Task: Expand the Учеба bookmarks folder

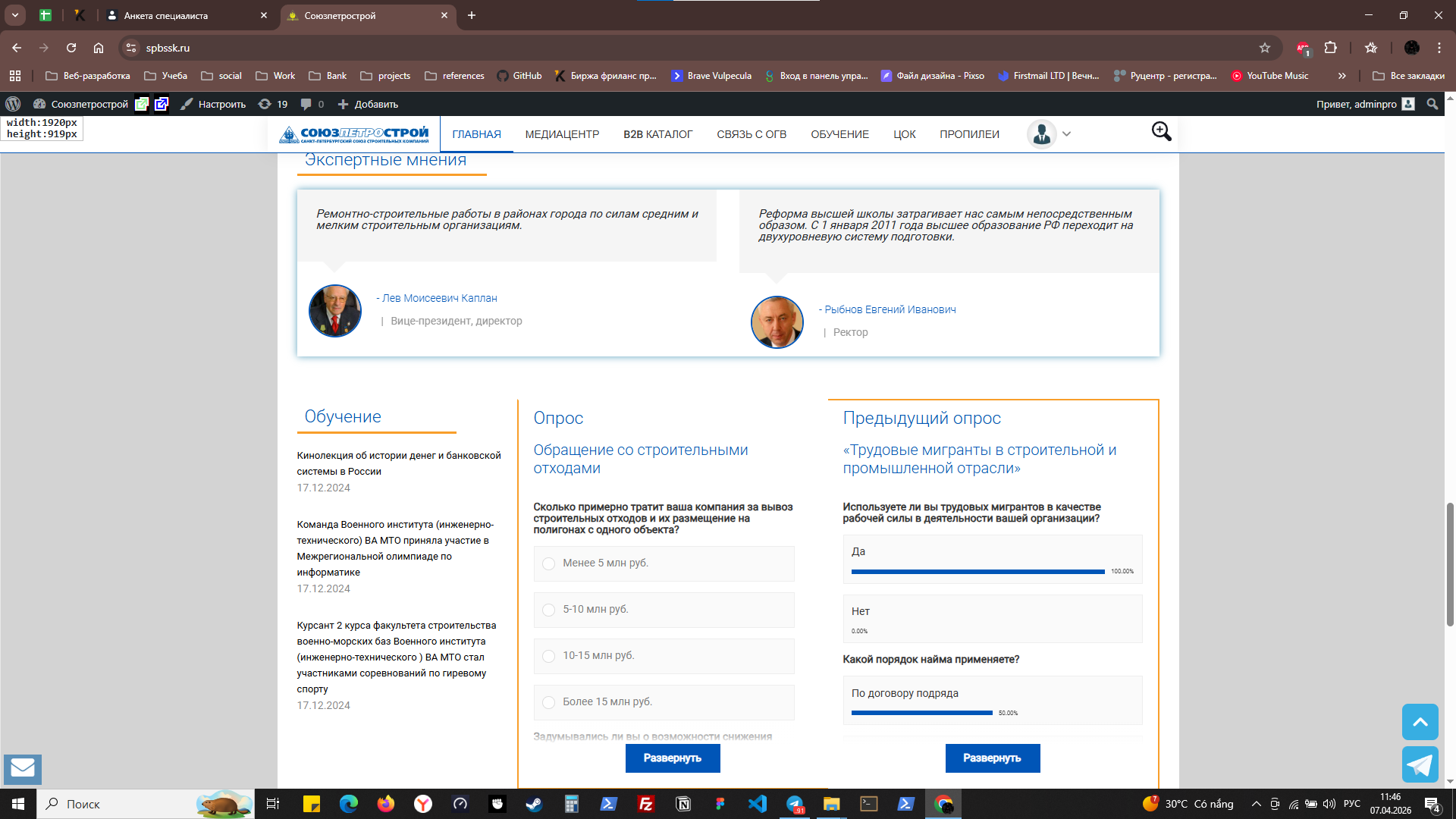Action: point(166,76)
